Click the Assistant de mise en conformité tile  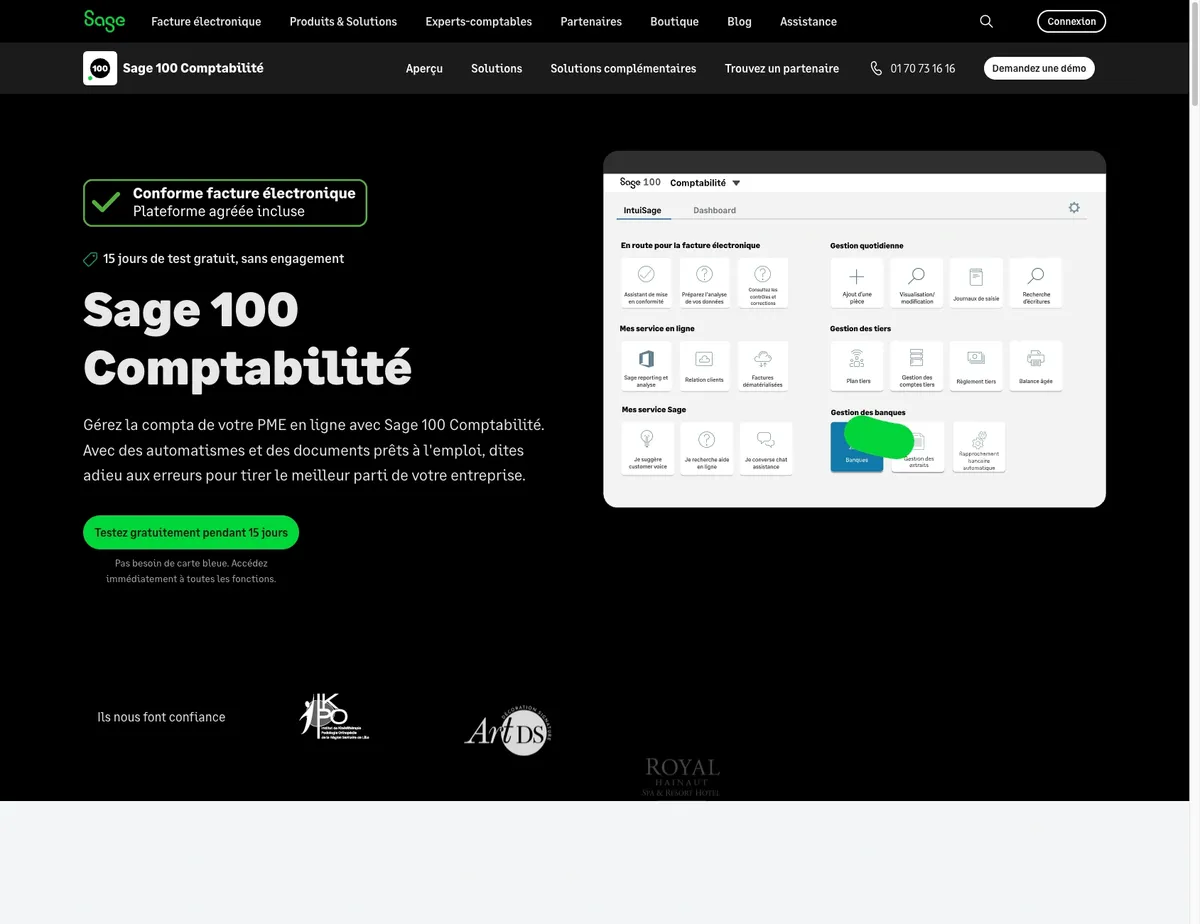(x=646, y=283)
